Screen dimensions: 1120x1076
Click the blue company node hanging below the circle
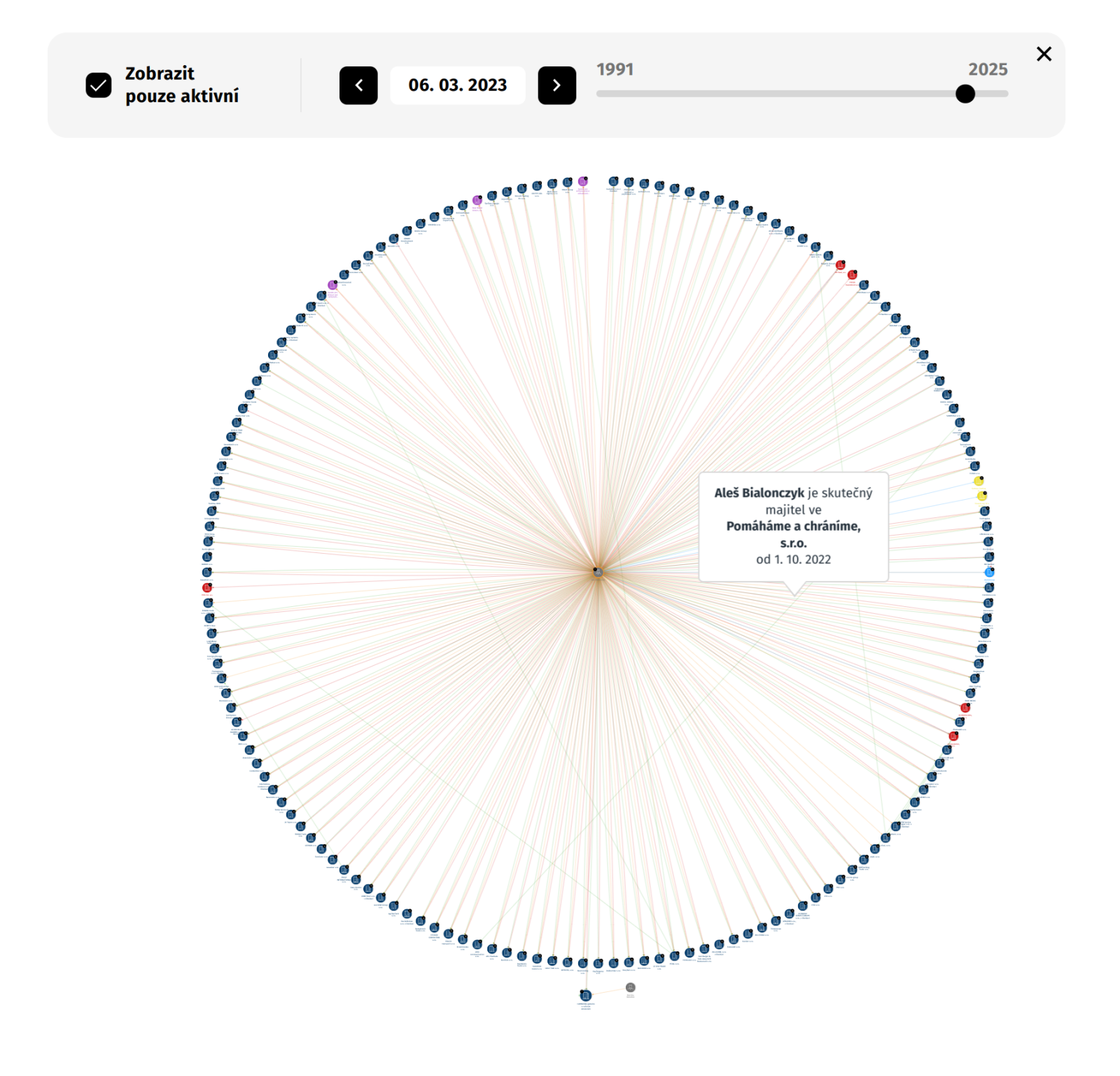click(x=586, y=995)
